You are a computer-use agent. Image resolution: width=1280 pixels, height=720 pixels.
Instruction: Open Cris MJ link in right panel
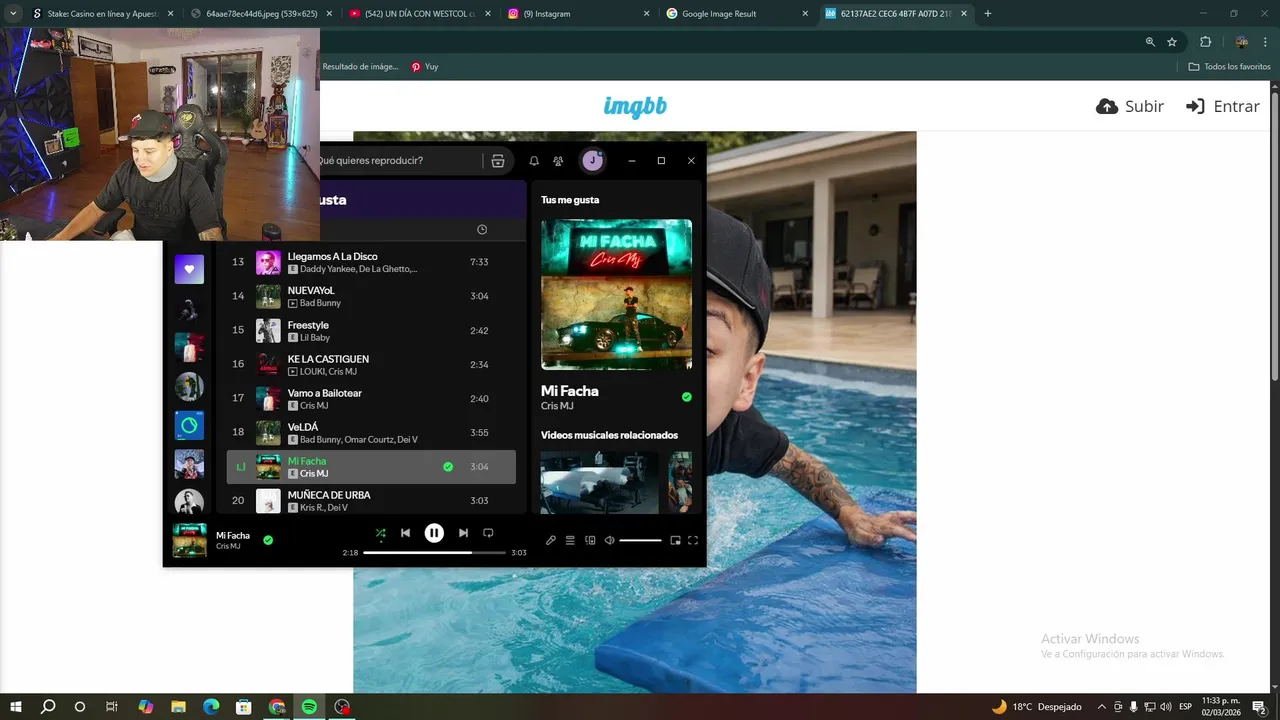(x=557, y=406)
